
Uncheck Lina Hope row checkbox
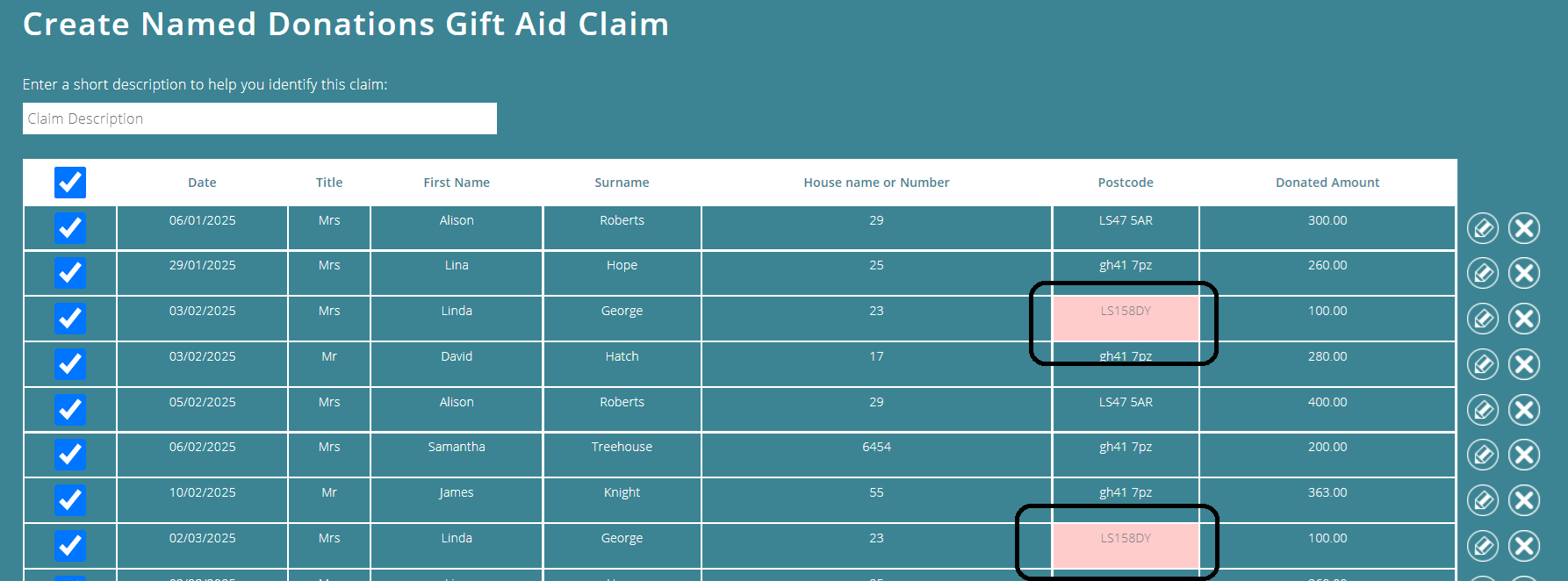(70, 273)
